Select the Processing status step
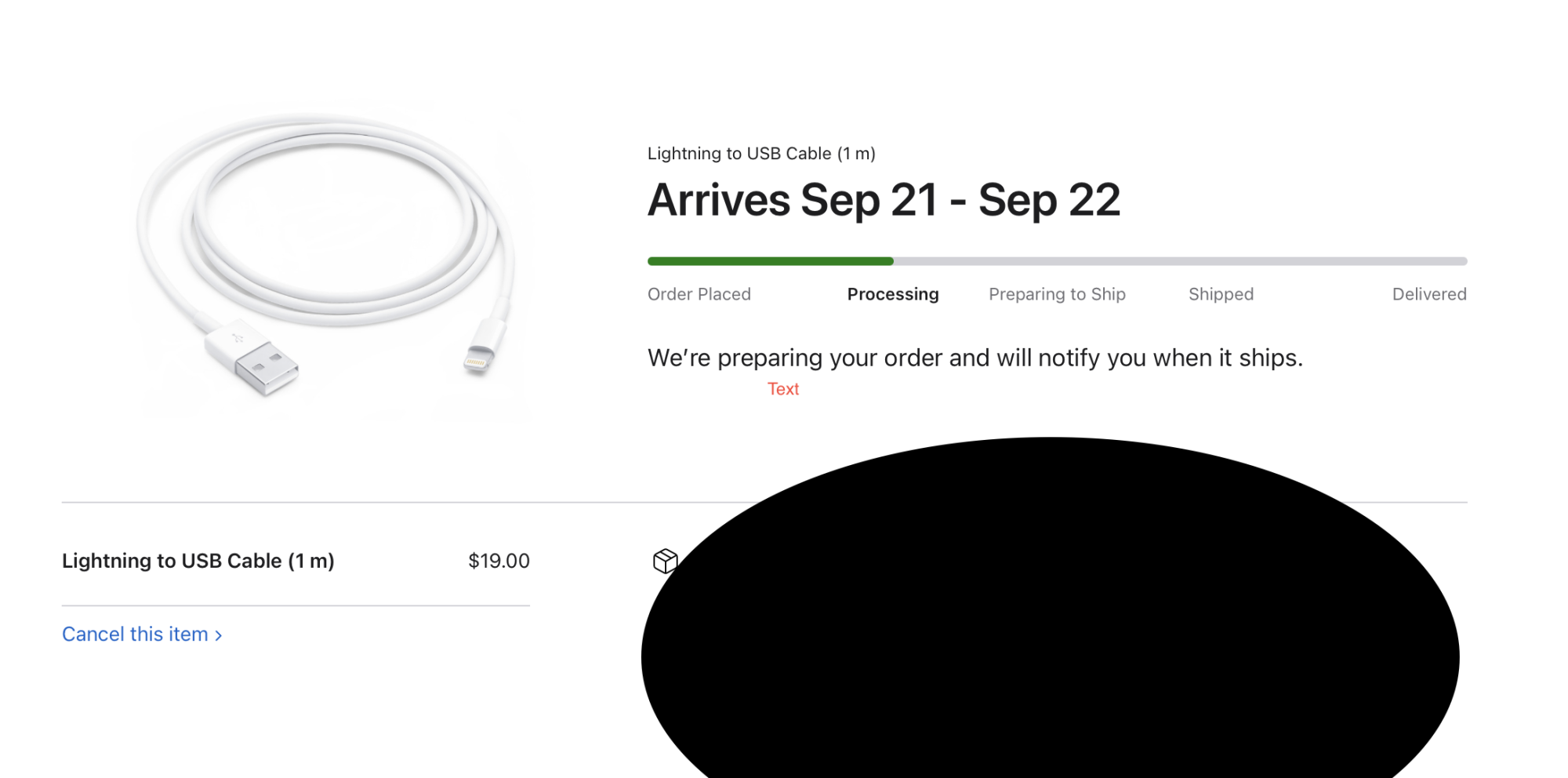The height and width of the screenshot is (778, 1568). tap(892, 294)
